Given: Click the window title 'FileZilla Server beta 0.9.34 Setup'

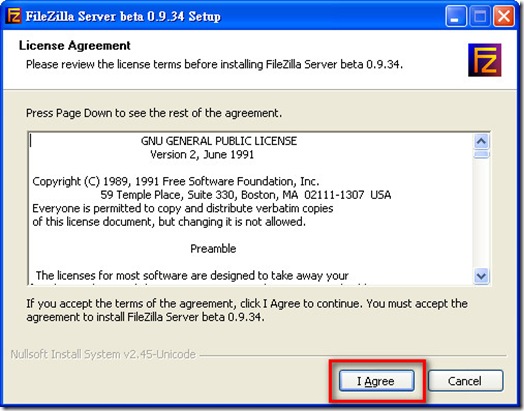Looking at the screenshot, I should click(123, 16).
